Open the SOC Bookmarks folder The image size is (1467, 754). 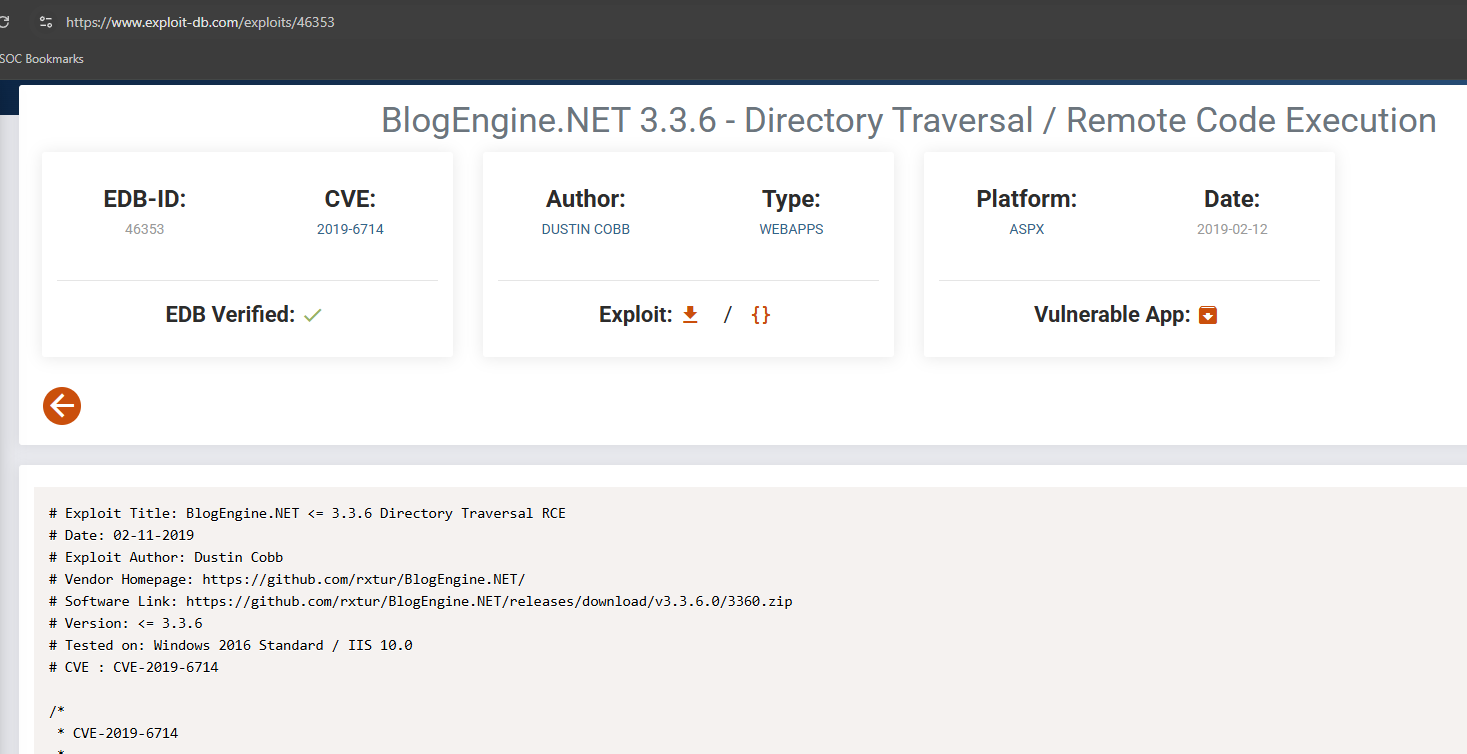pyautogui.click(x=42, y=59)
